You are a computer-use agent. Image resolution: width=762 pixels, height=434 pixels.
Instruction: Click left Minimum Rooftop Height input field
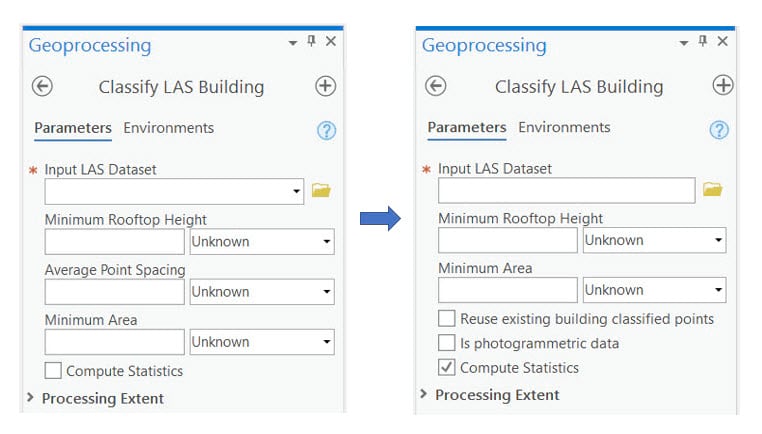116,241
